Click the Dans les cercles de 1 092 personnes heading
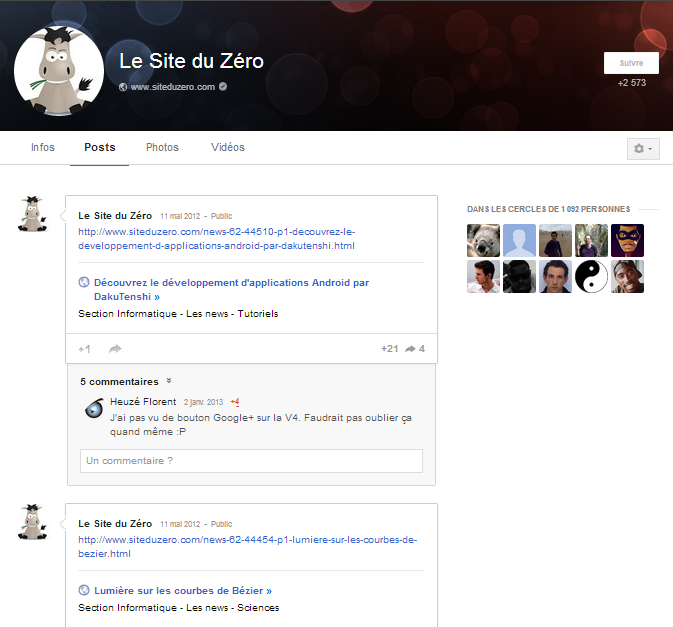Viewport: 673px width, 627px height. (549, 209)
